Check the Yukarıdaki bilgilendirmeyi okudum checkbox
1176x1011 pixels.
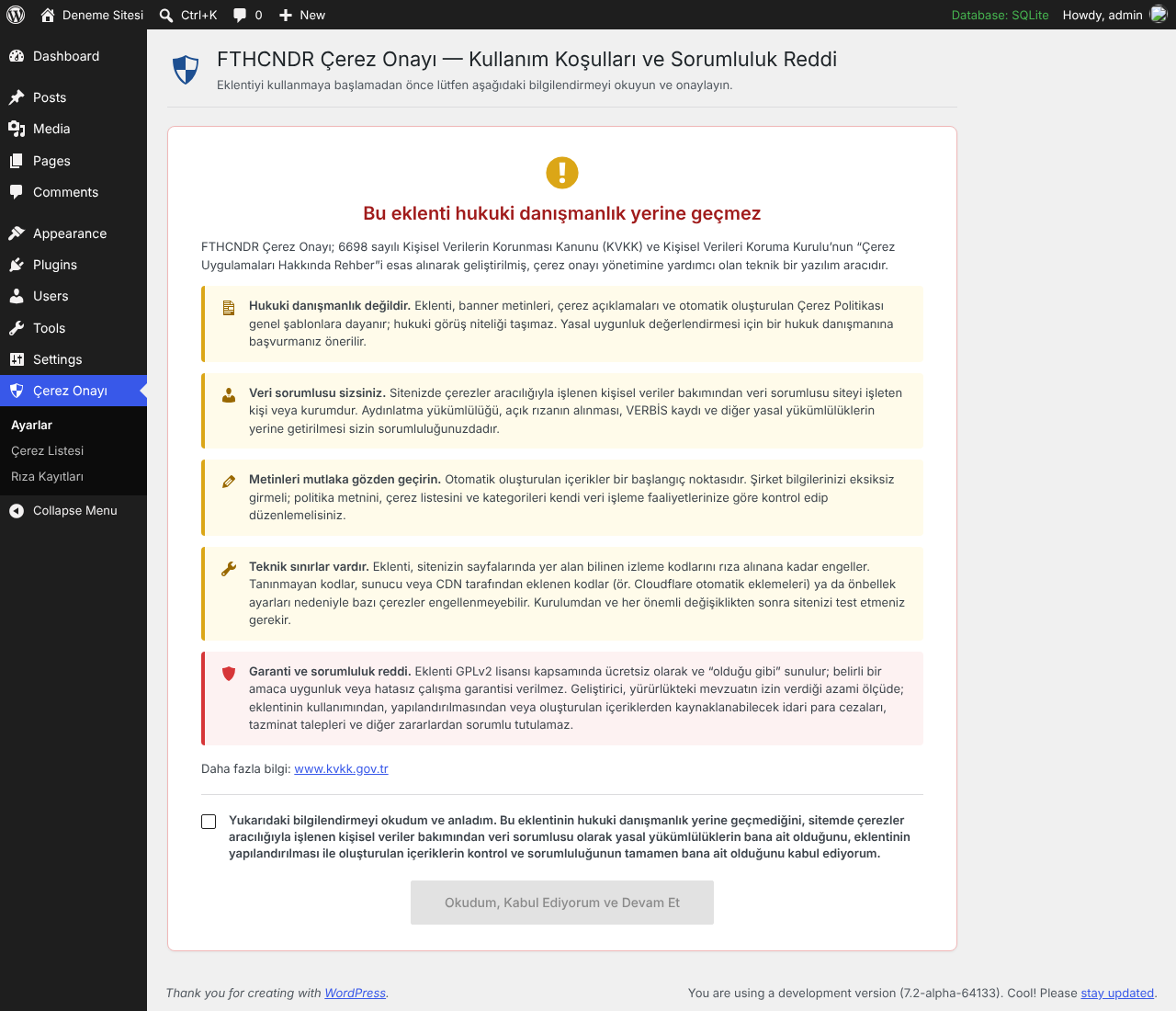tap(209, 822)
